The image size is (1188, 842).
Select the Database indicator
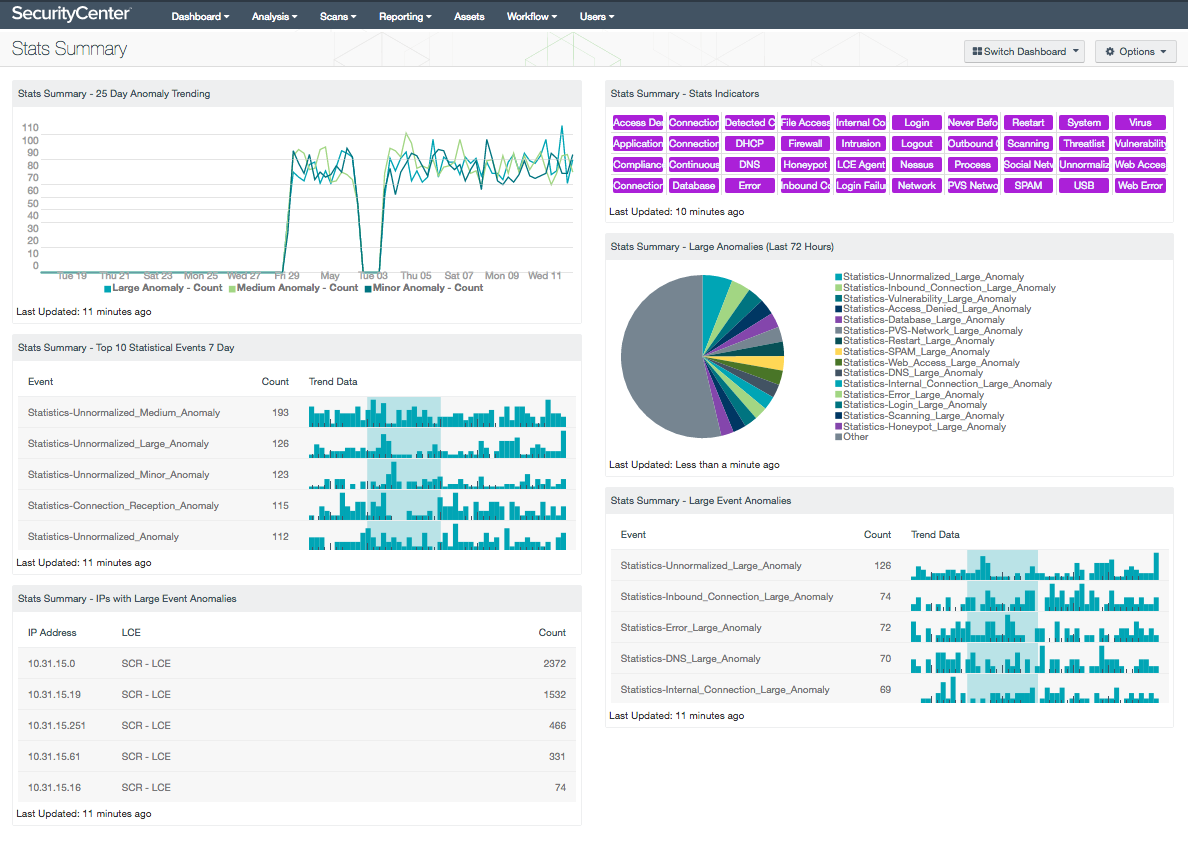[693, 186]
